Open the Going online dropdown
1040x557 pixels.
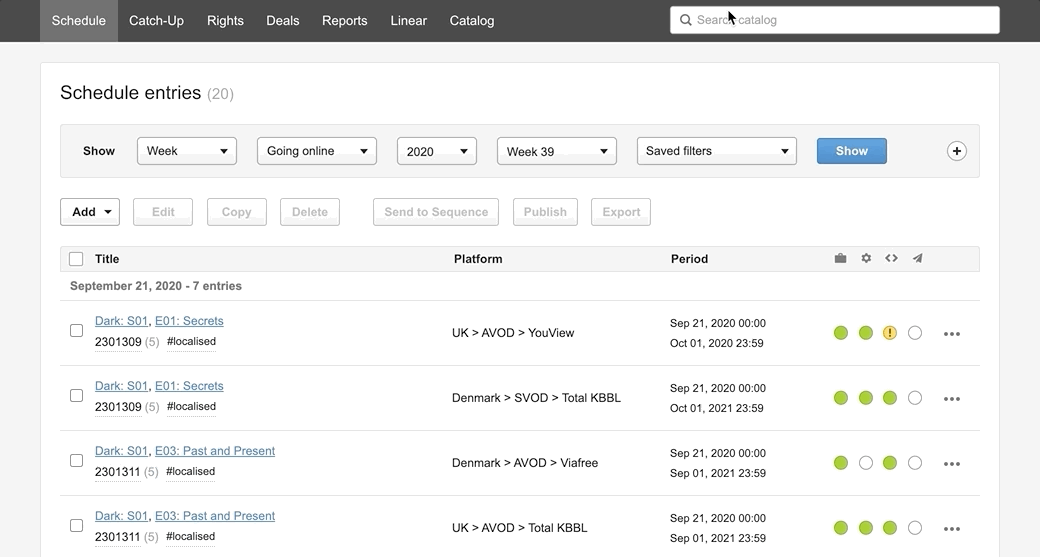(x=317, y=151)
